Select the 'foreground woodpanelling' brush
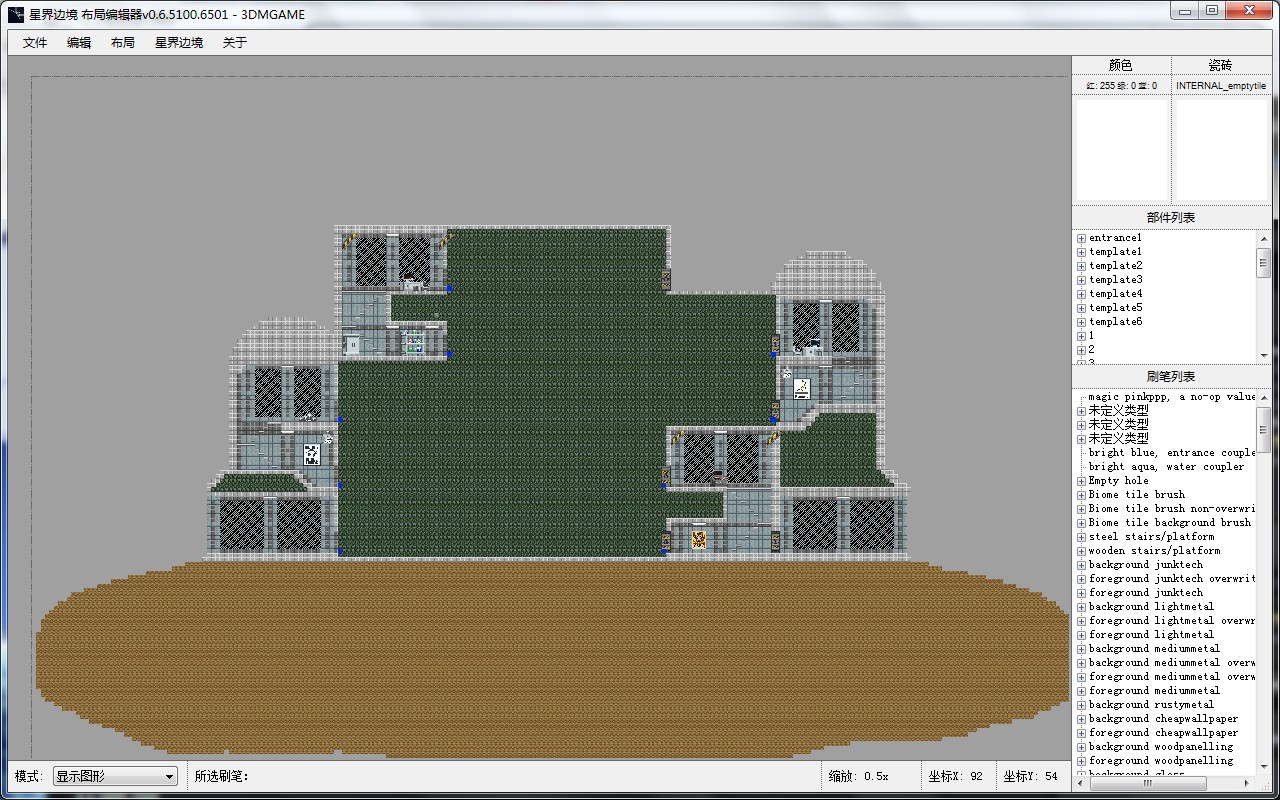 click(1161, 761)
